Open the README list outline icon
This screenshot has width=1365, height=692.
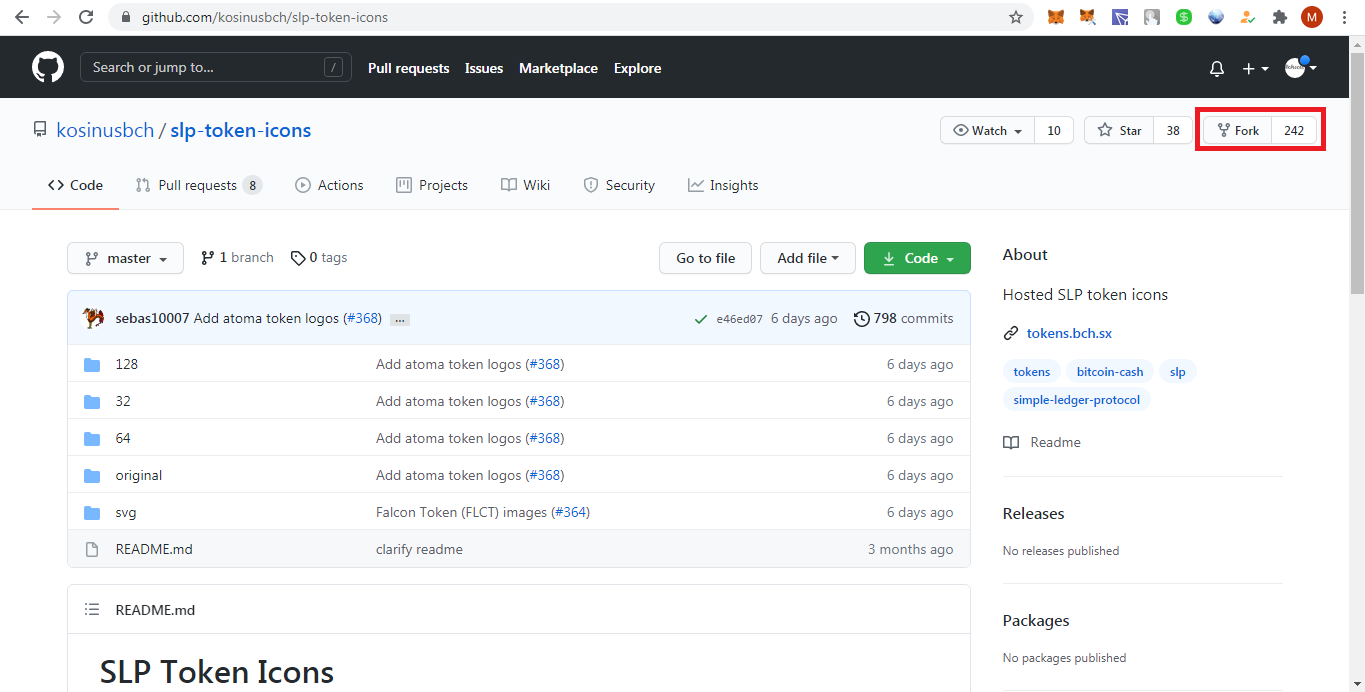[x=92, y=609]
